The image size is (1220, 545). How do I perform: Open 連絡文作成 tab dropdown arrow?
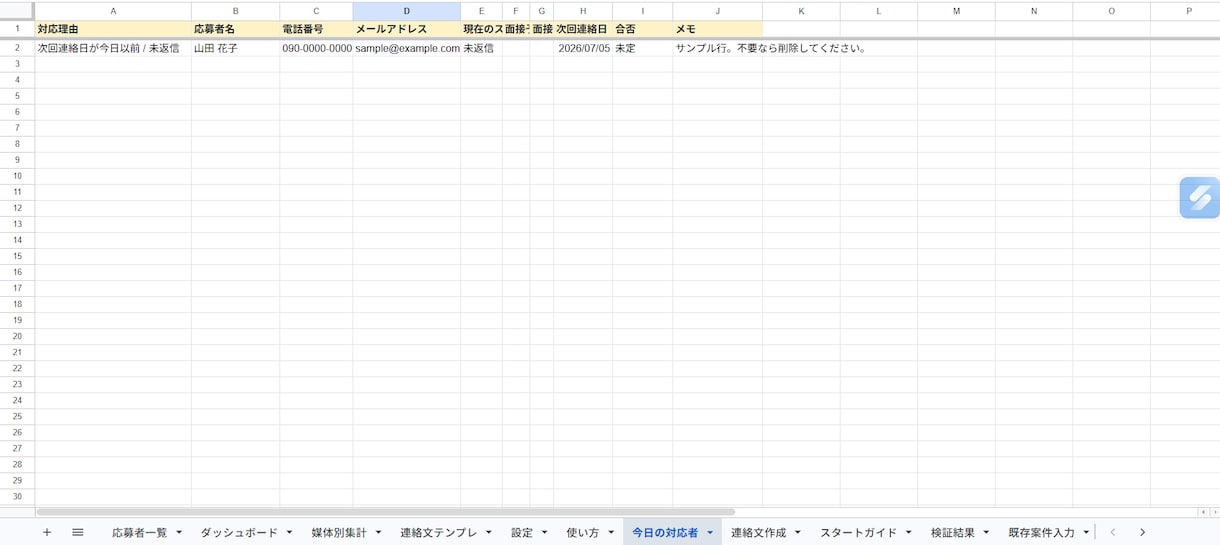(798, 533)
